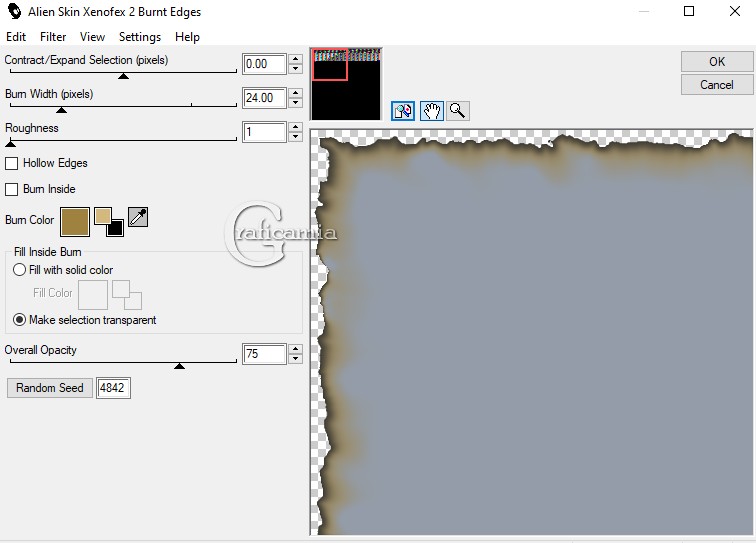Increase Contract/Expand Selection value with the up arrow

(295, 59)
